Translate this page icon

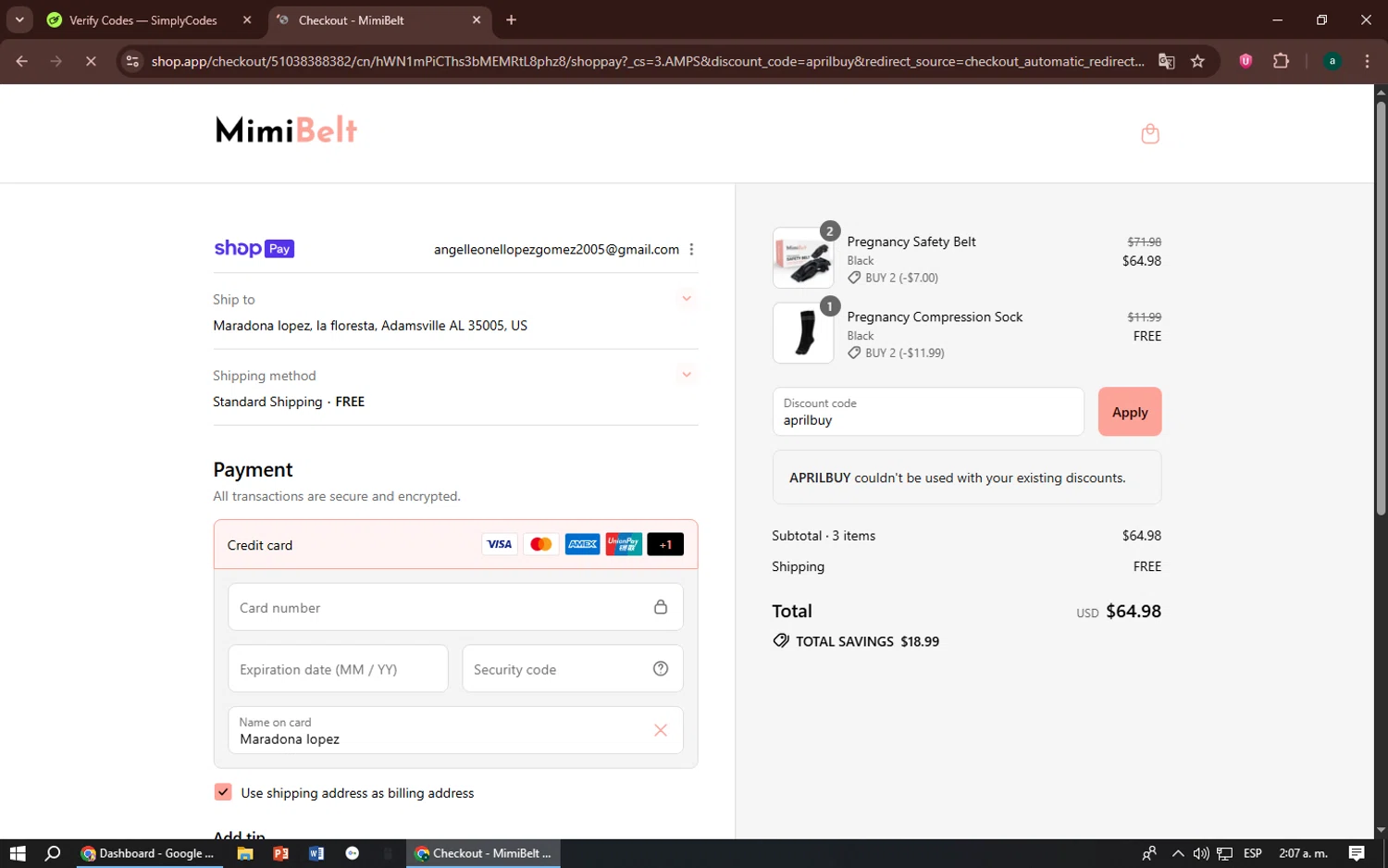(x=1167, y=61)
